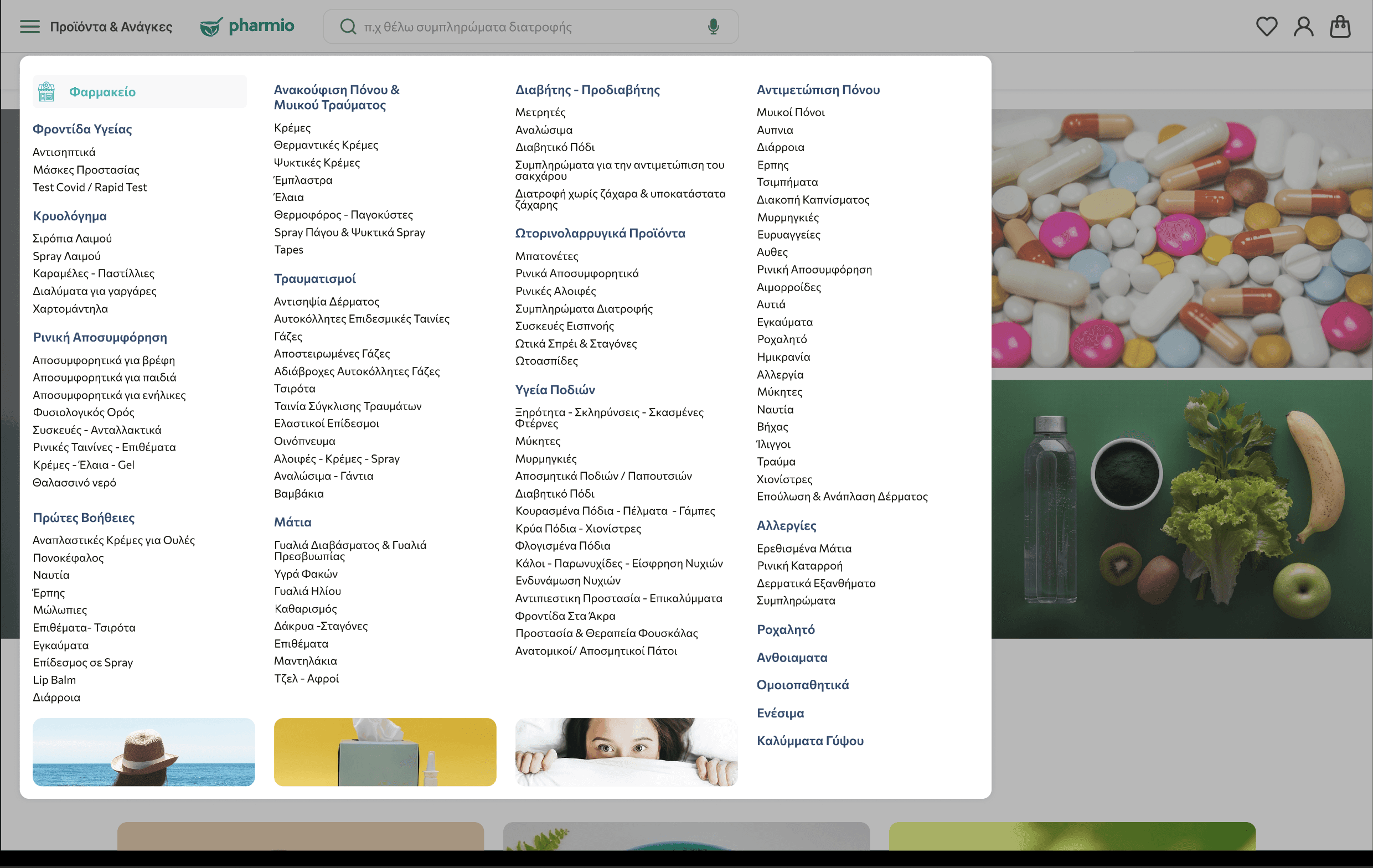Open Ανθοιαματα category heading
This screenshot has height=868, width=1373.
coord(792,658)
